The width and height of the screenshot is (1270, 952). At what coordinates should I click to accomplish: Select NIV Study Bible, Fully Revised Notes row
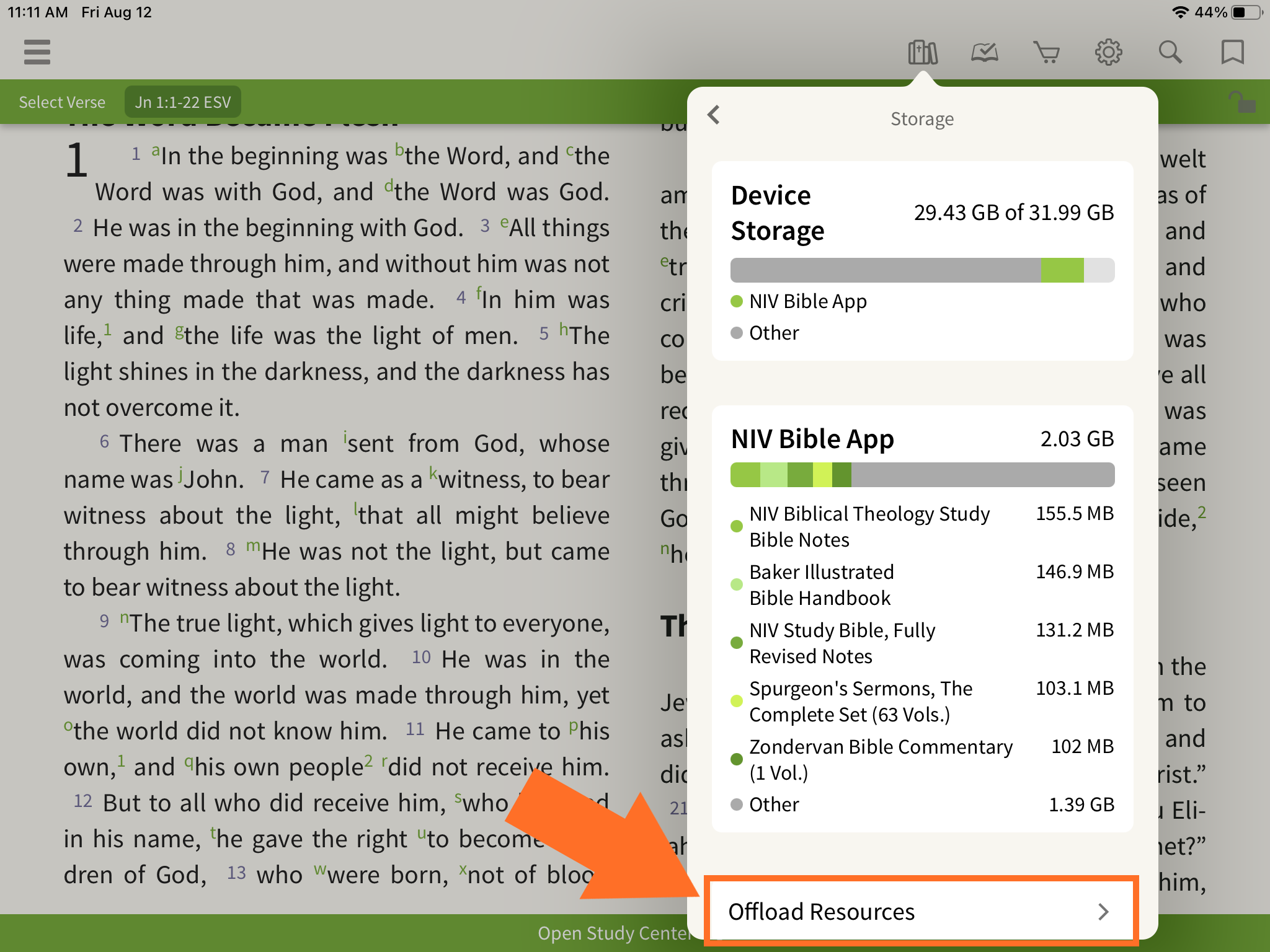pyautogui.click(x=922, y=643)
